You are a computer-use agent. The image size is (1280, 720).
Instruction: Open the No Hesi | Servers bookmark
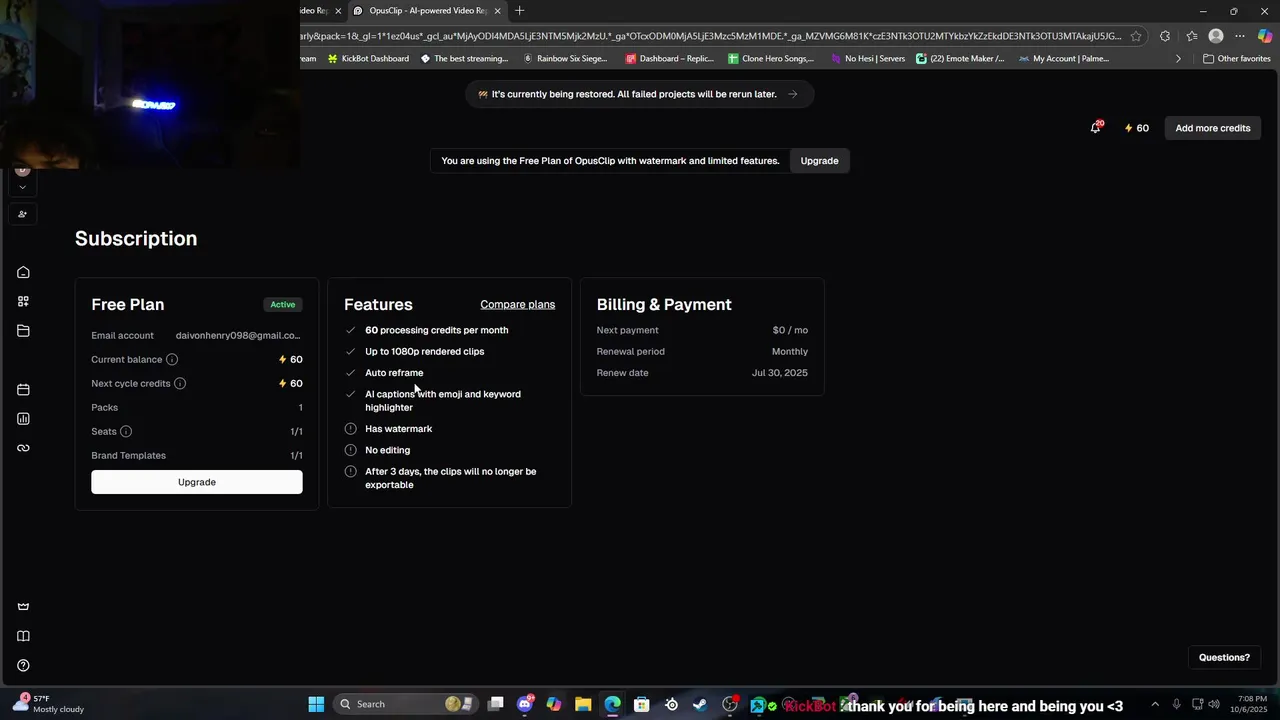tap(868, 58)
